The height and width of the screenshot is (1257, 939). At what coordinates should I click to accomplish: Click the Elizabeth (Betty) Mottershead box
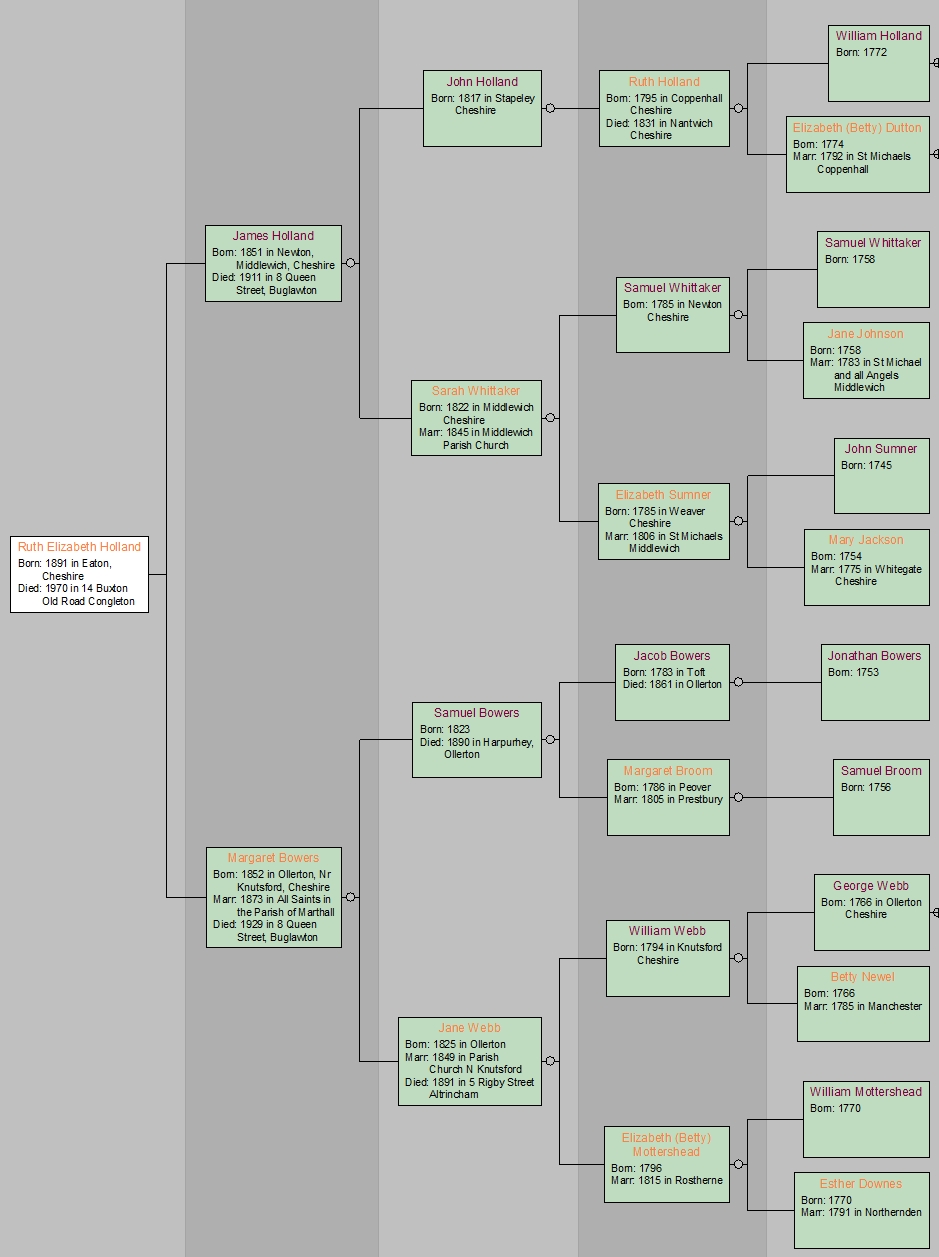click(666, 1164)
